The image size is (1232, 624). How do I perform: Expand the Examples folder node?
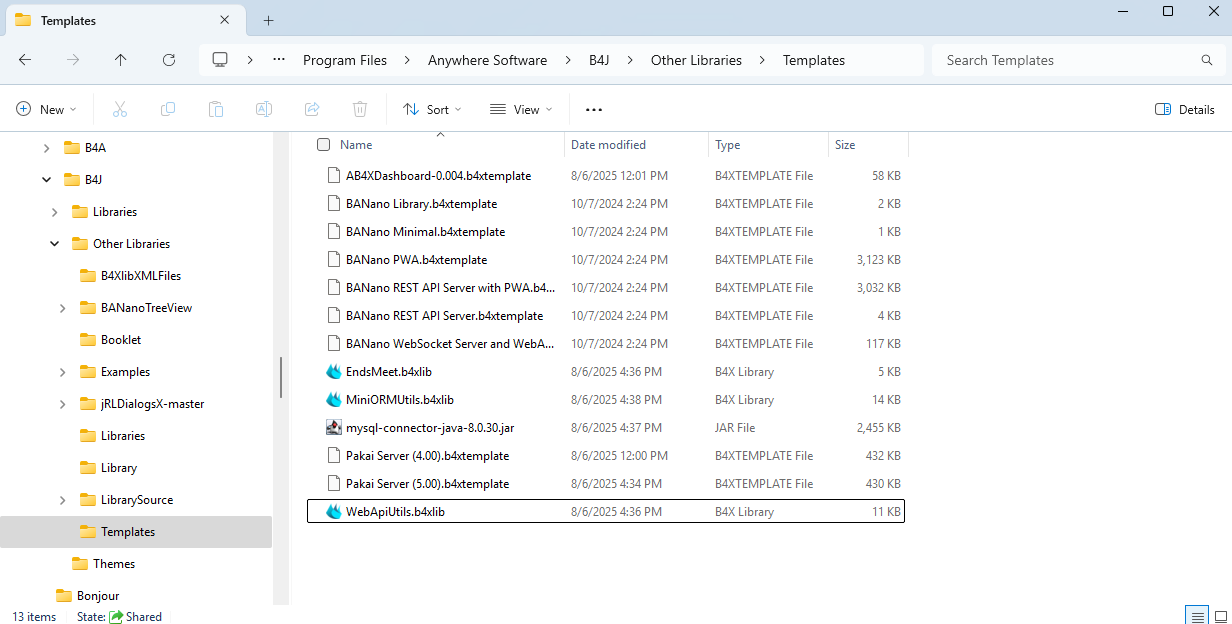click(x=62, y=372)
